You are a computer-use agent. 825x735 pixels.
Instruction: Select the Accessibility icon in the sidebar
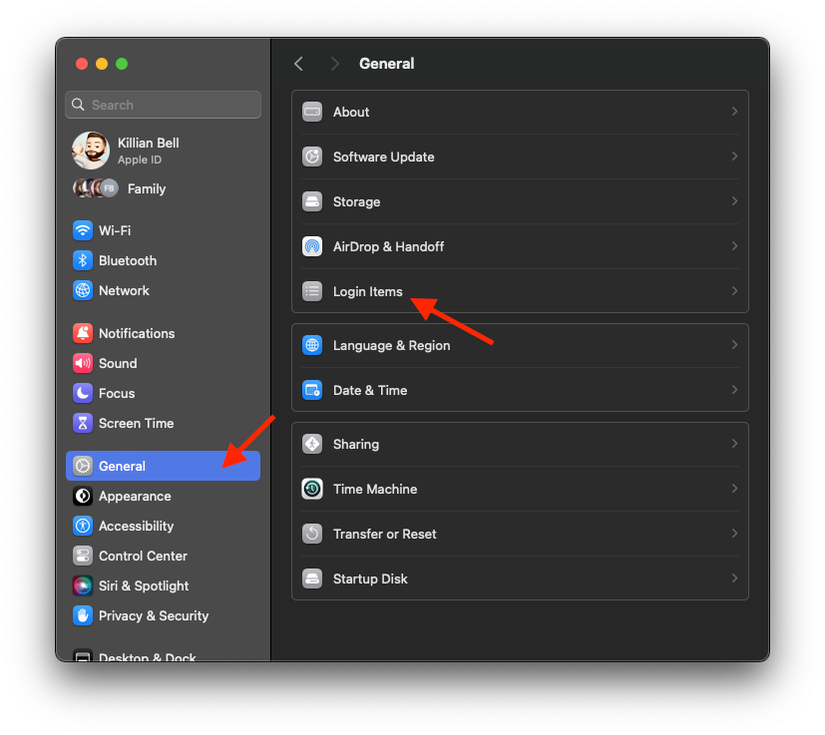[82, 525]
